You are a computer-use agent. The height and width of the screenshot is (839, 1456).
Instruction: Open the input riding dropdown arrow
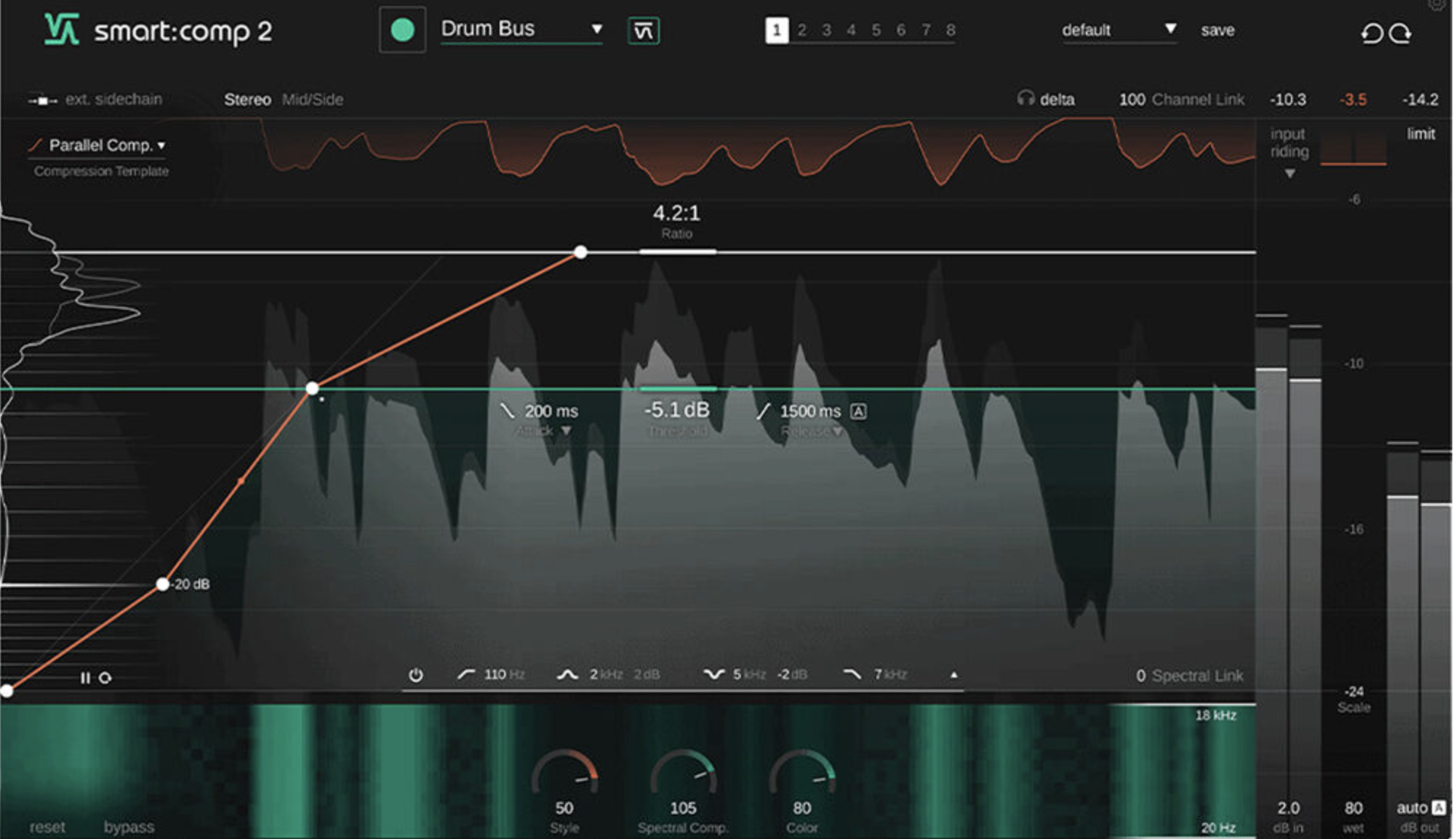[1290, 173]
